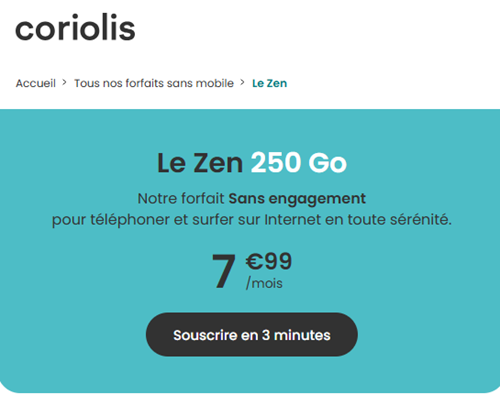Click the chevron after Accueil
The height and width of the screenshot is (395, 500).
(64, 82)
